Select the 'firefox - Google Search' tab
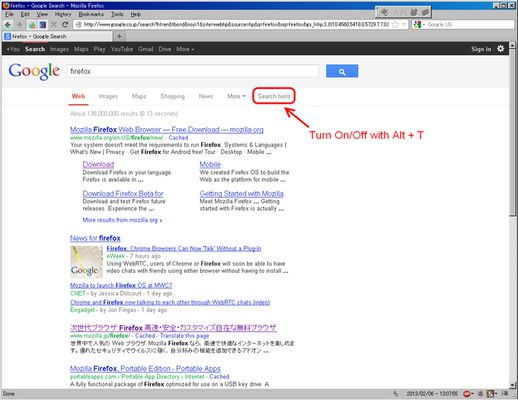Viewport: 518px width, 400px height. pyautogui.click(x=57, y=36)
